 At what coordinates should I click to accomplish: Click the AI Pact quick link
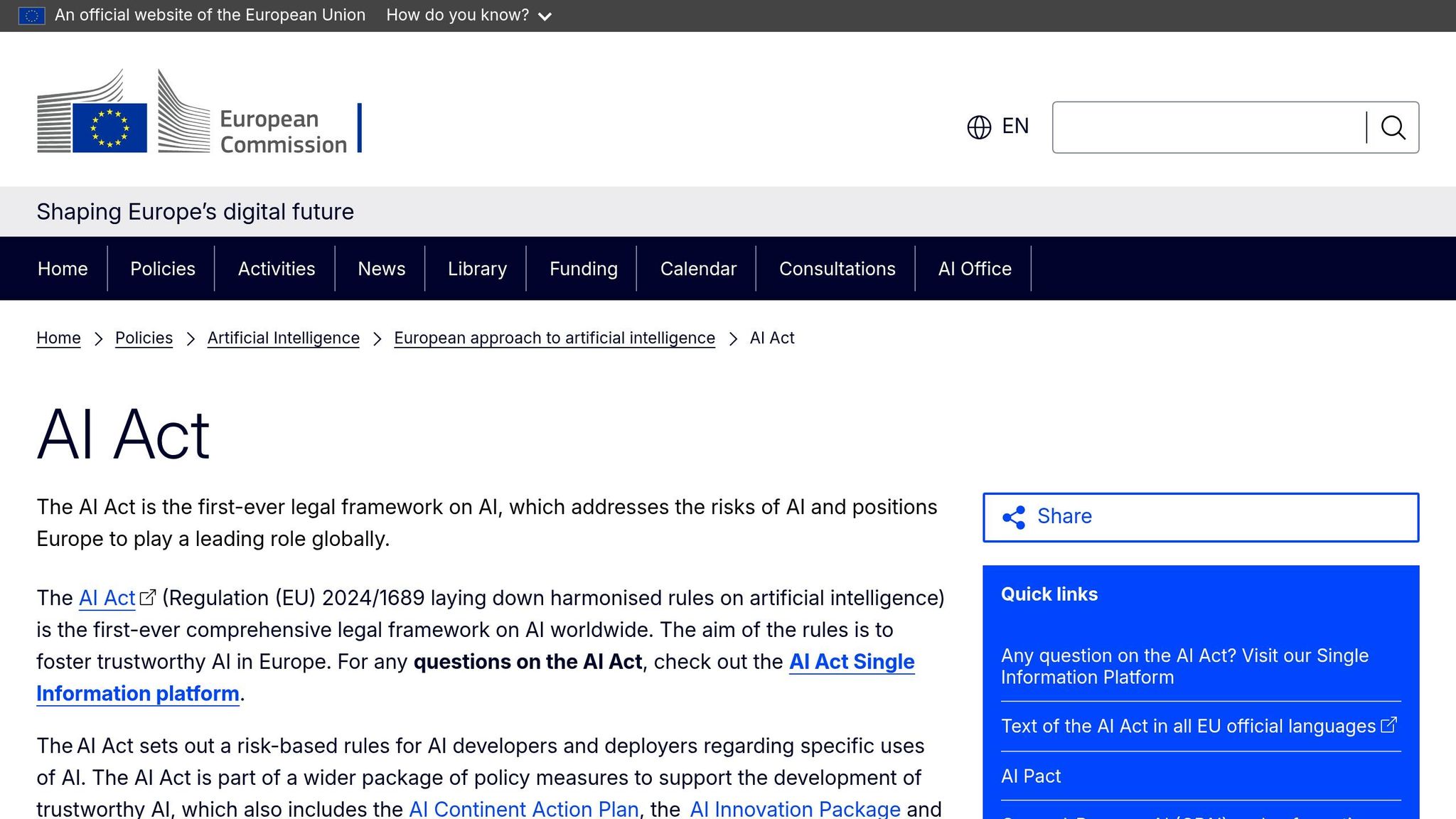(1030, 776)
